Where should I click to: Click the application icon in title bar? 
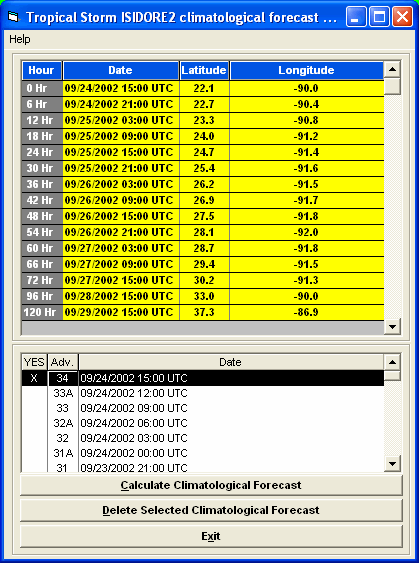[13, 17]
